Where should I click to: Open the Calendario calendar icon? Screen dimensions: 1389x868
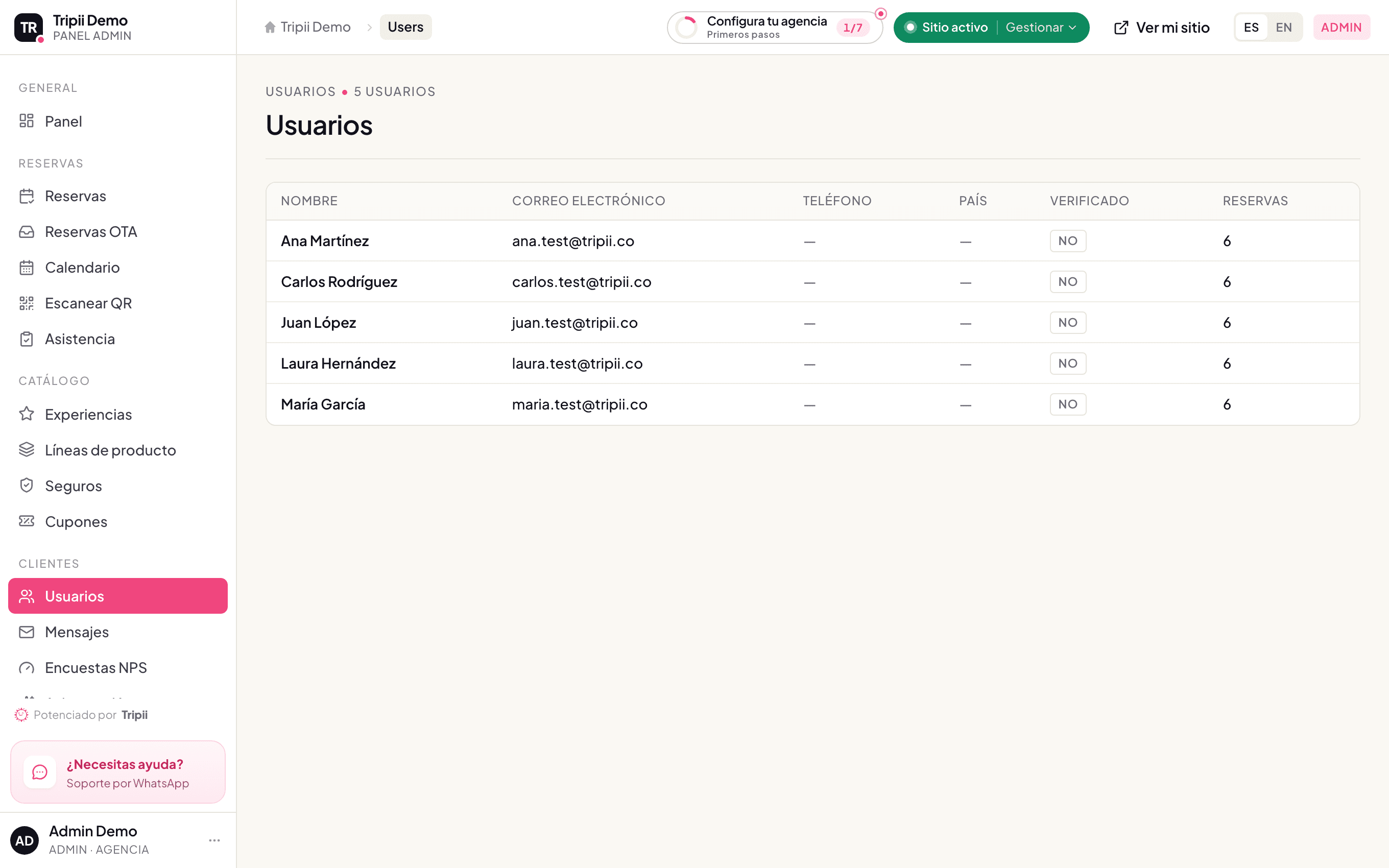point(27,268)
